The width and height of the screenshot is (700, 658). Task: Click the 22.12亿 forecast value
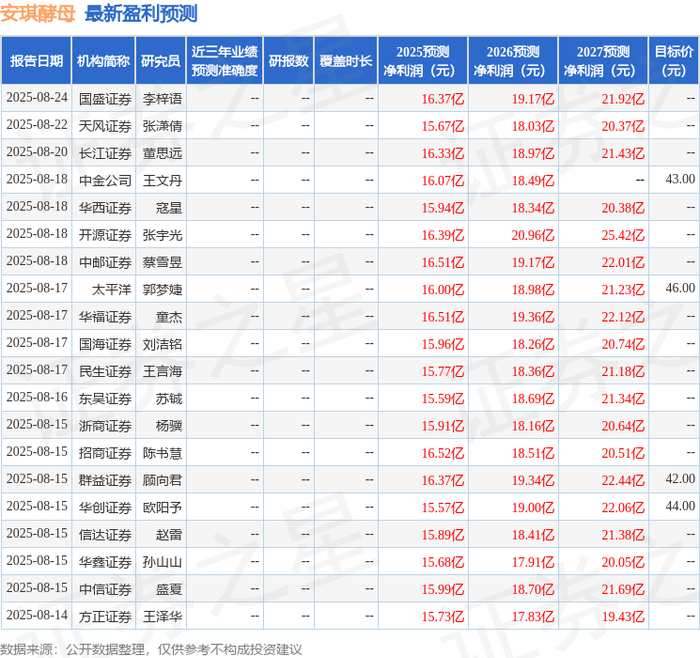pyautogui.click(x=623, y=317)
